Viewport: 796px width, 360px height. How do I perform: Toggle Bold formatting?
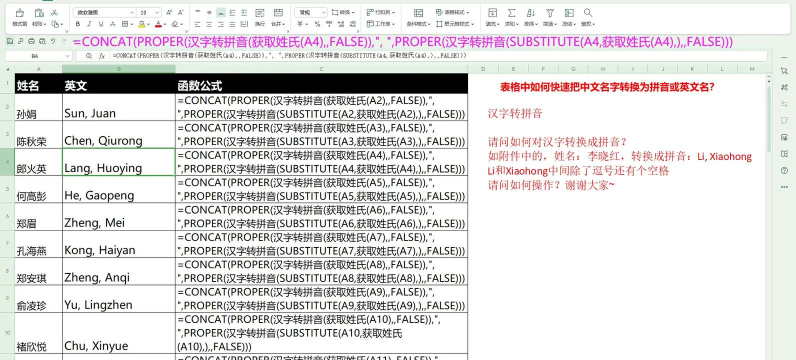click(x=78, y=24)
